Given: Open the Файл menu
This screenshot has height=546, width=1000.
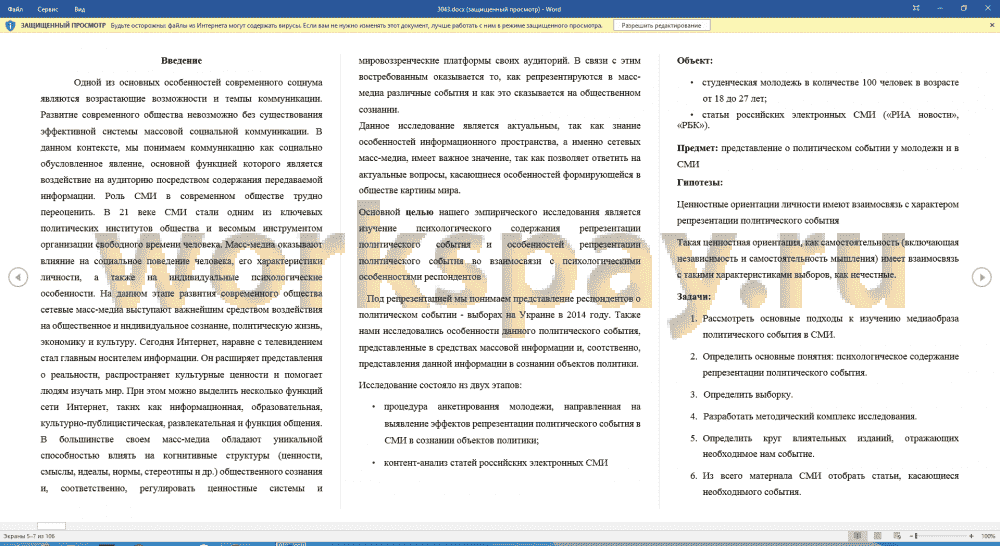Looking at the screenshot, I should [x=15, y=9].
